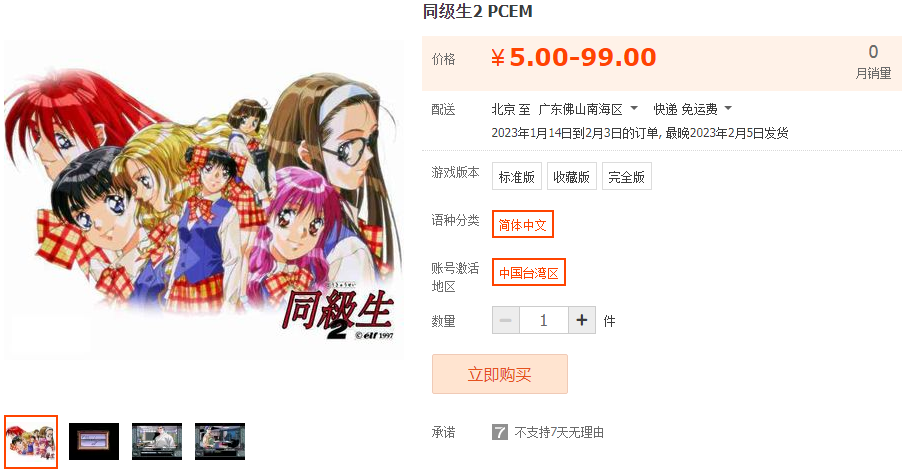Click the 同级生2 PCEM product title

(477, 11)
